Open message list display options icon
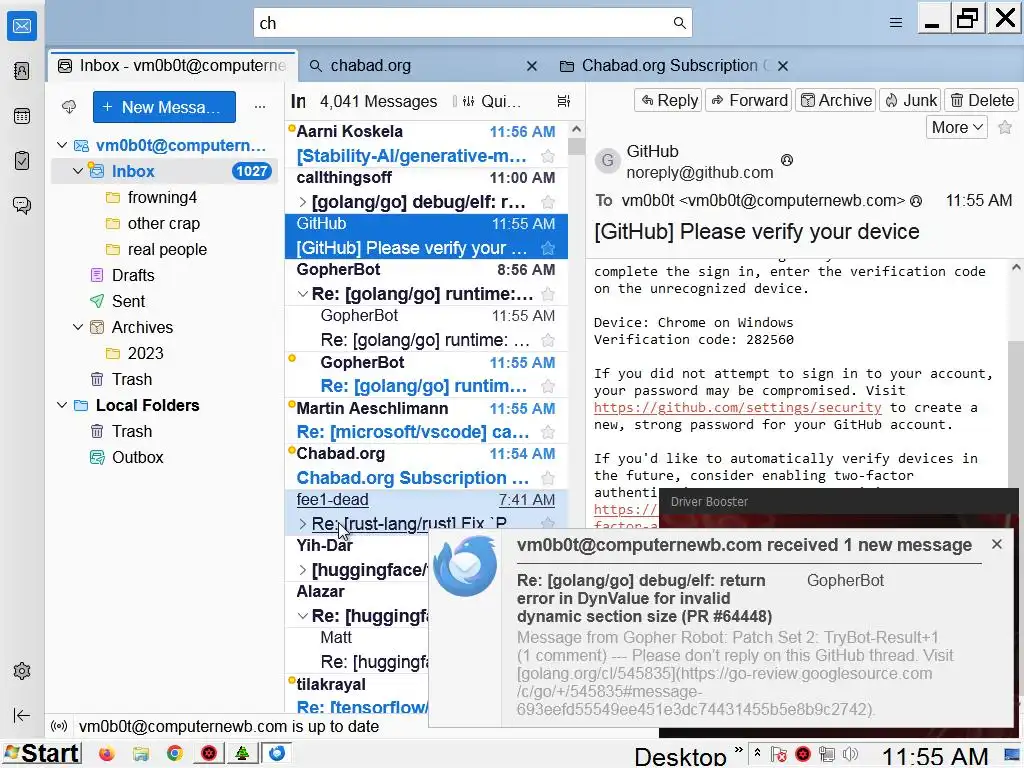Viewport: 1024px width, 768px height. [x=564, y=101]
